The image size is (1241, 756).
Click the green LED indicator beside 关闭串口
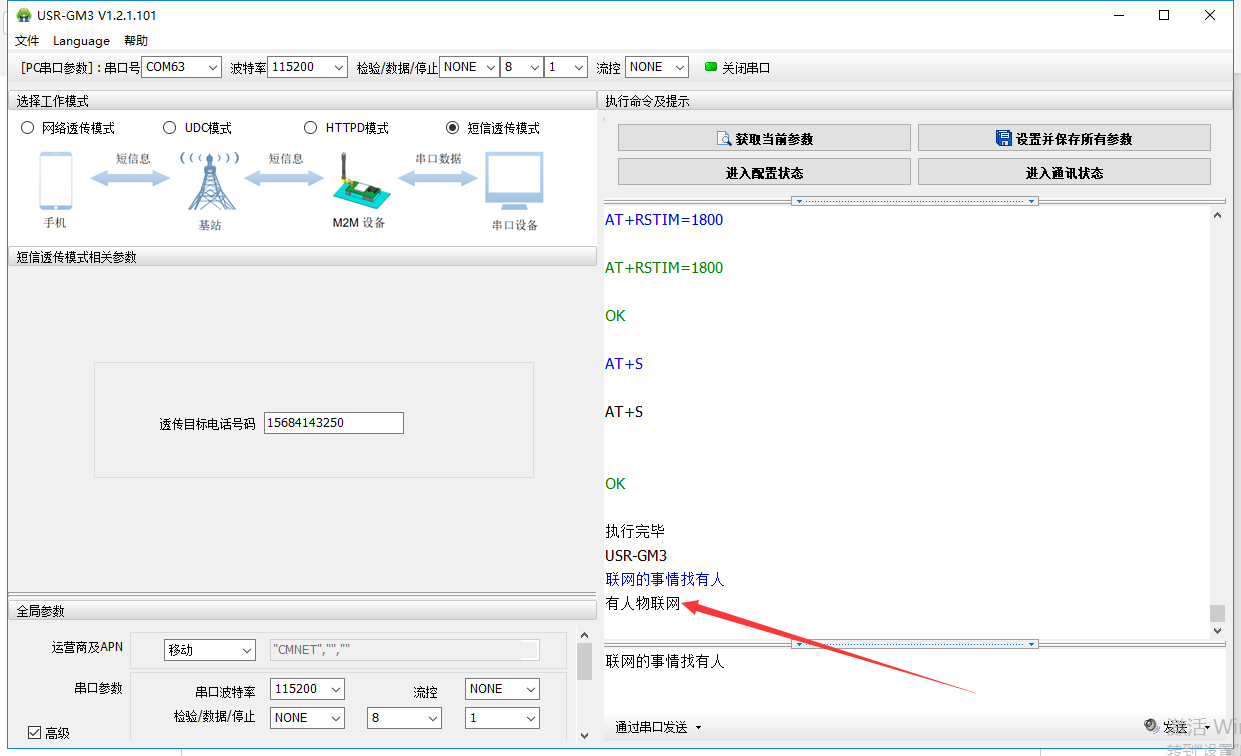click(711, 67)
